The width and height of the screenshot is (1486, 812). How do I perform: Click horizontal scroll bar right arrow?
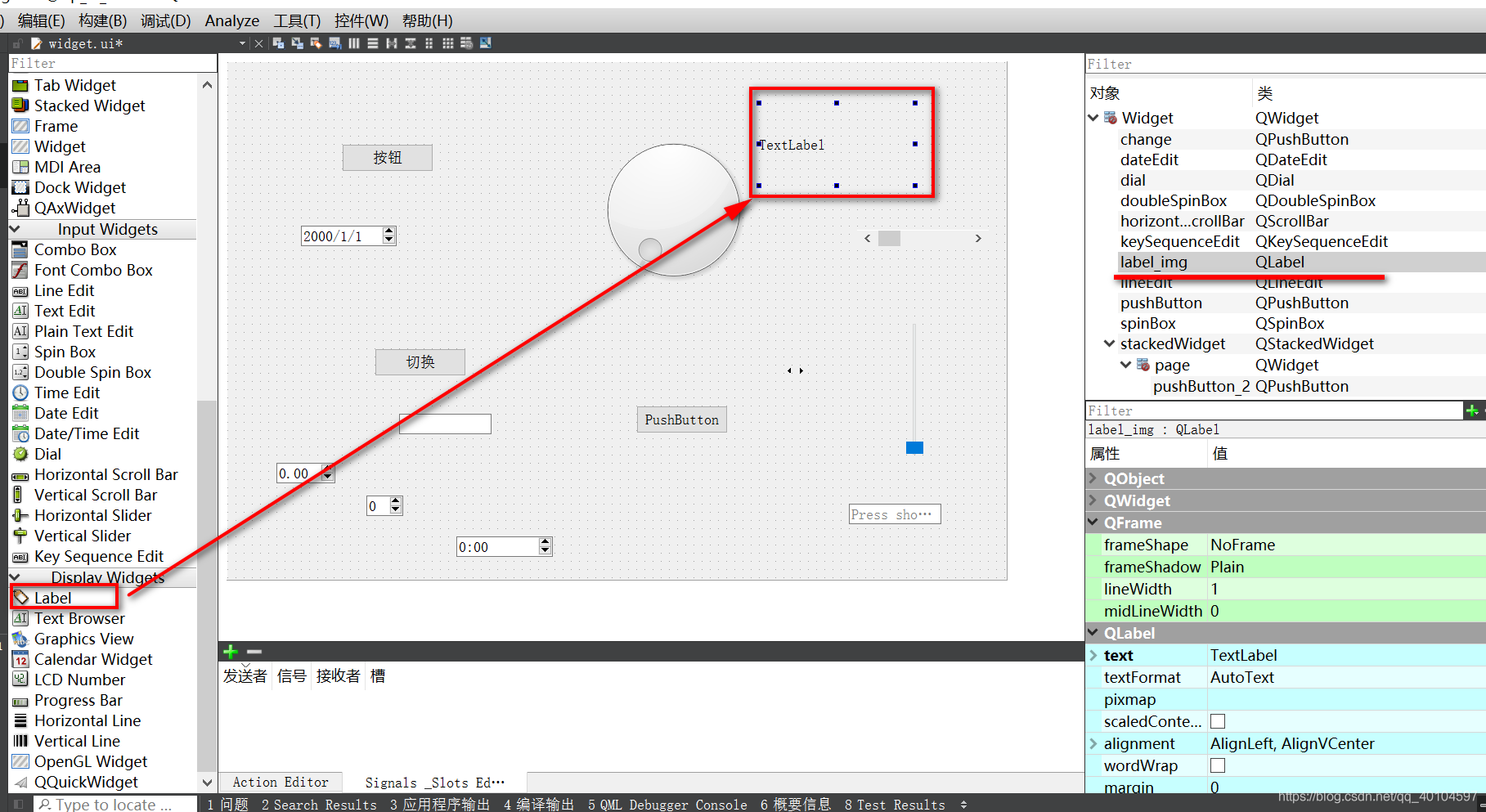(978, 238)
